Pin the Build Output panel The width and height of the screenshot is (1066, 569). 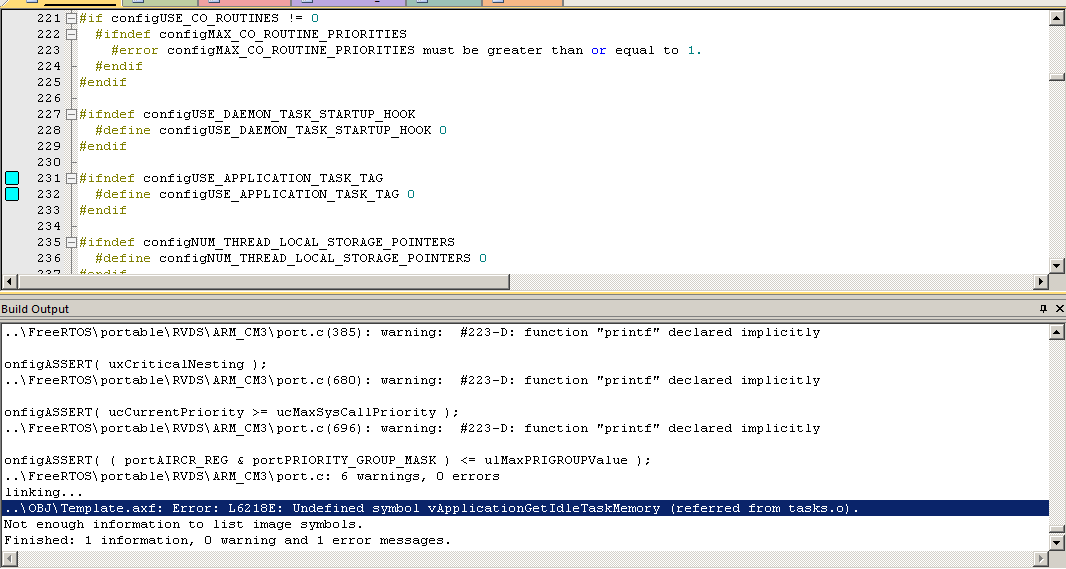[x=1043, y=309]
